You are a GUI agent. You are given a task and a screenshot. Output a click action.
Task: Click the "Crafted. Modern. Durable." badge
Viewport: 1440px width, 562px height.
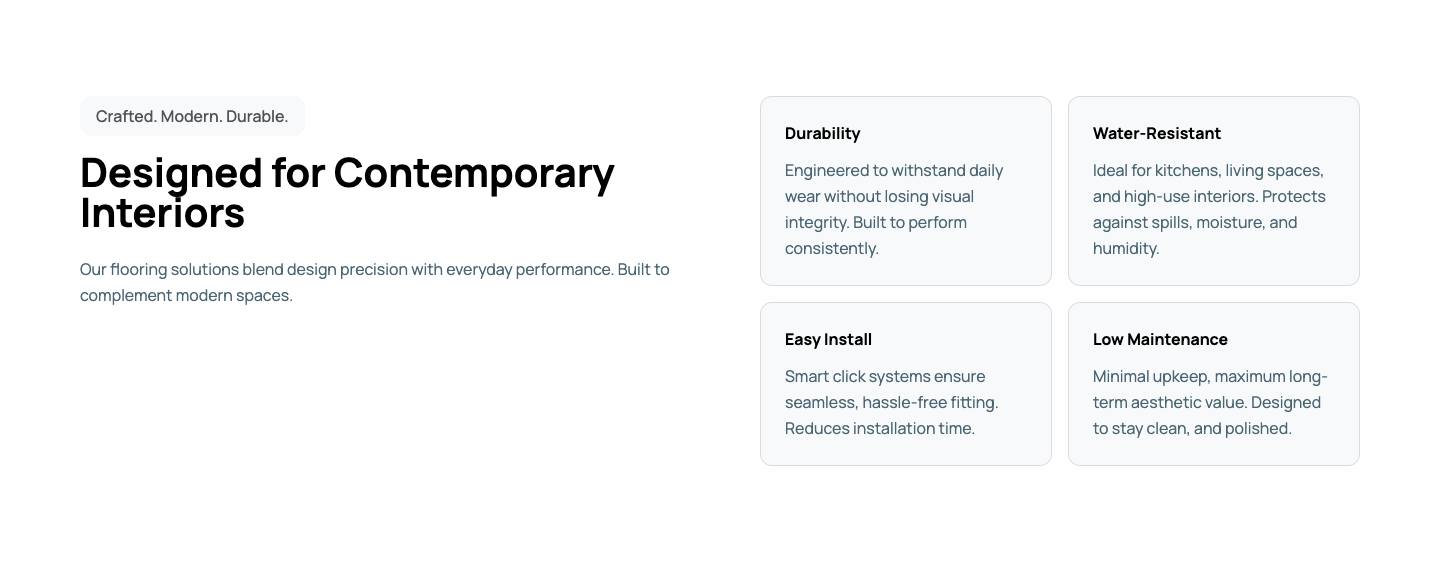(192, 116)
